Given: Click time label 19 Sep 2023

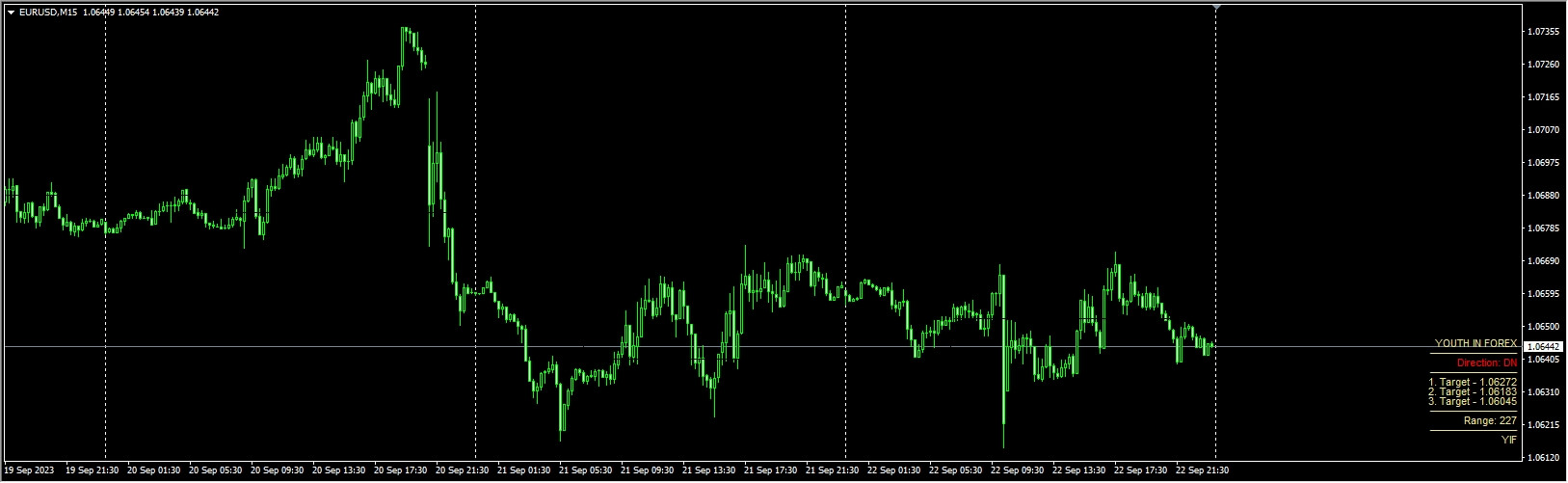Looking at the screenshot, I should click(x=28, y=471).
